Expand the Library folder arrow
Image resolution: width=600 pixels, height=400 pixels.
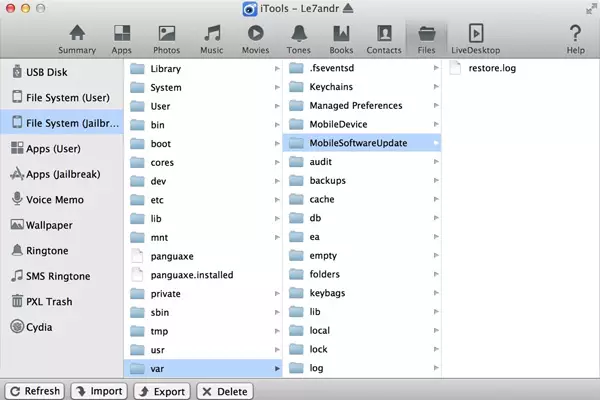277,69
